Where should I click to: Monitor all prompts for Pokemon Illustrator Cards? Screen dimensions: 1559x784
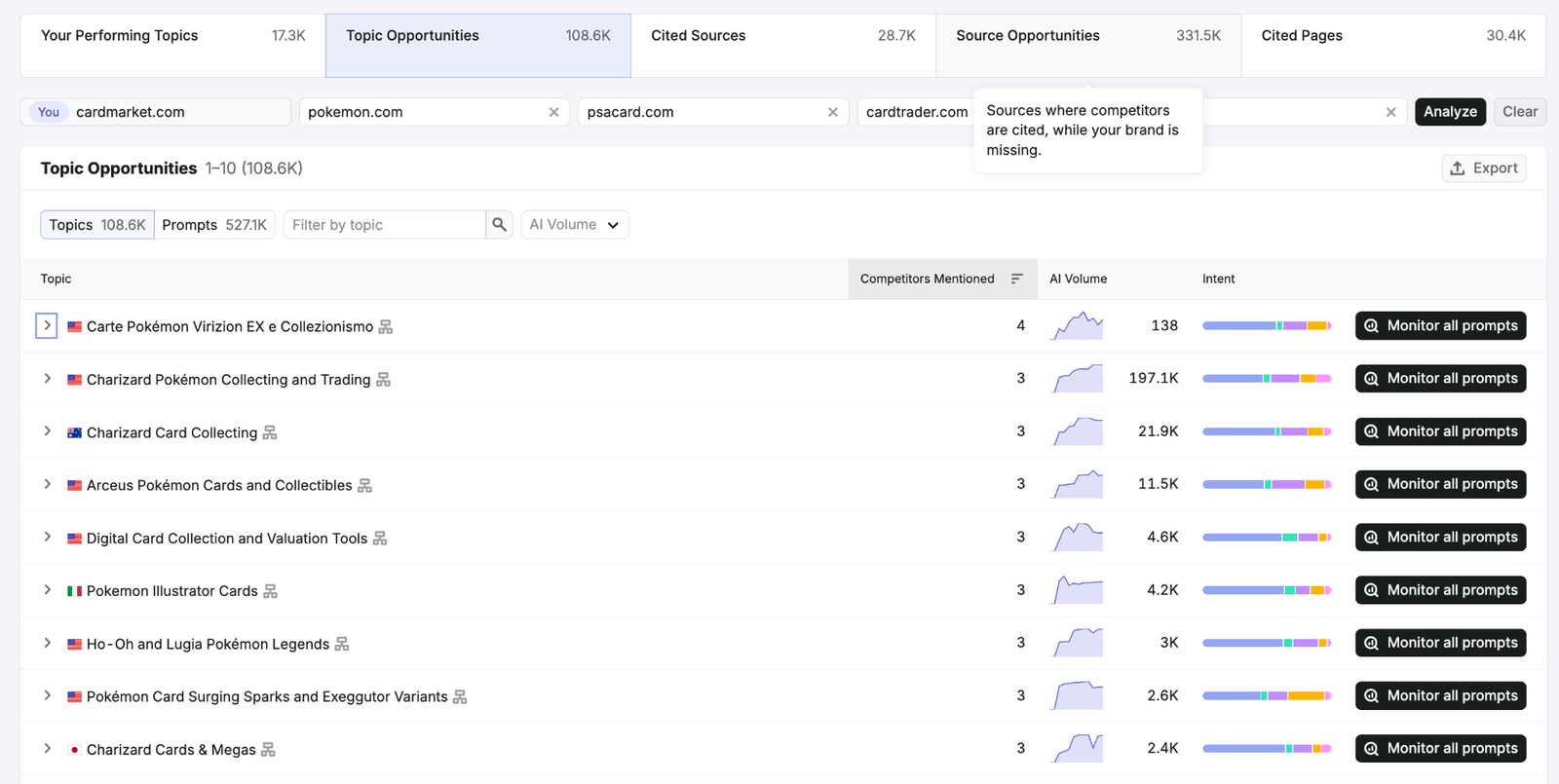click(1440, 590)
